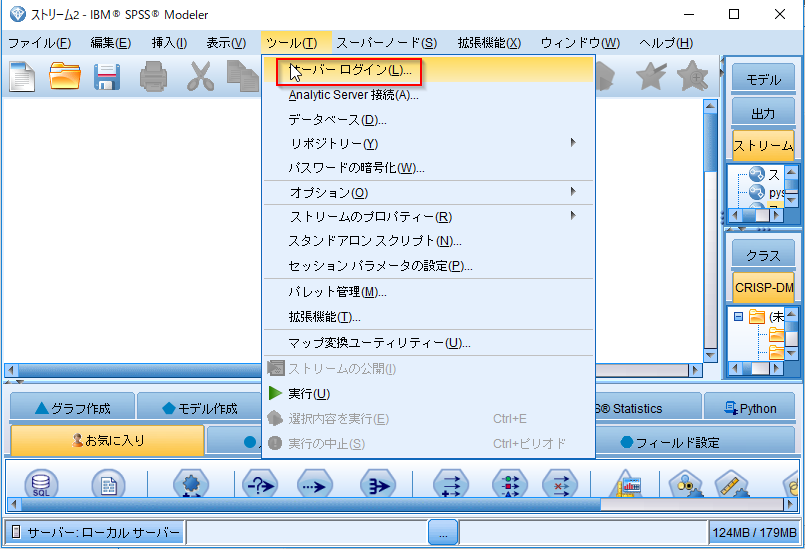The image size is (805, 549).
Task: Select the Auto Numeric ruler node icon
Action: pyautogui.click(x=733, y=483)
